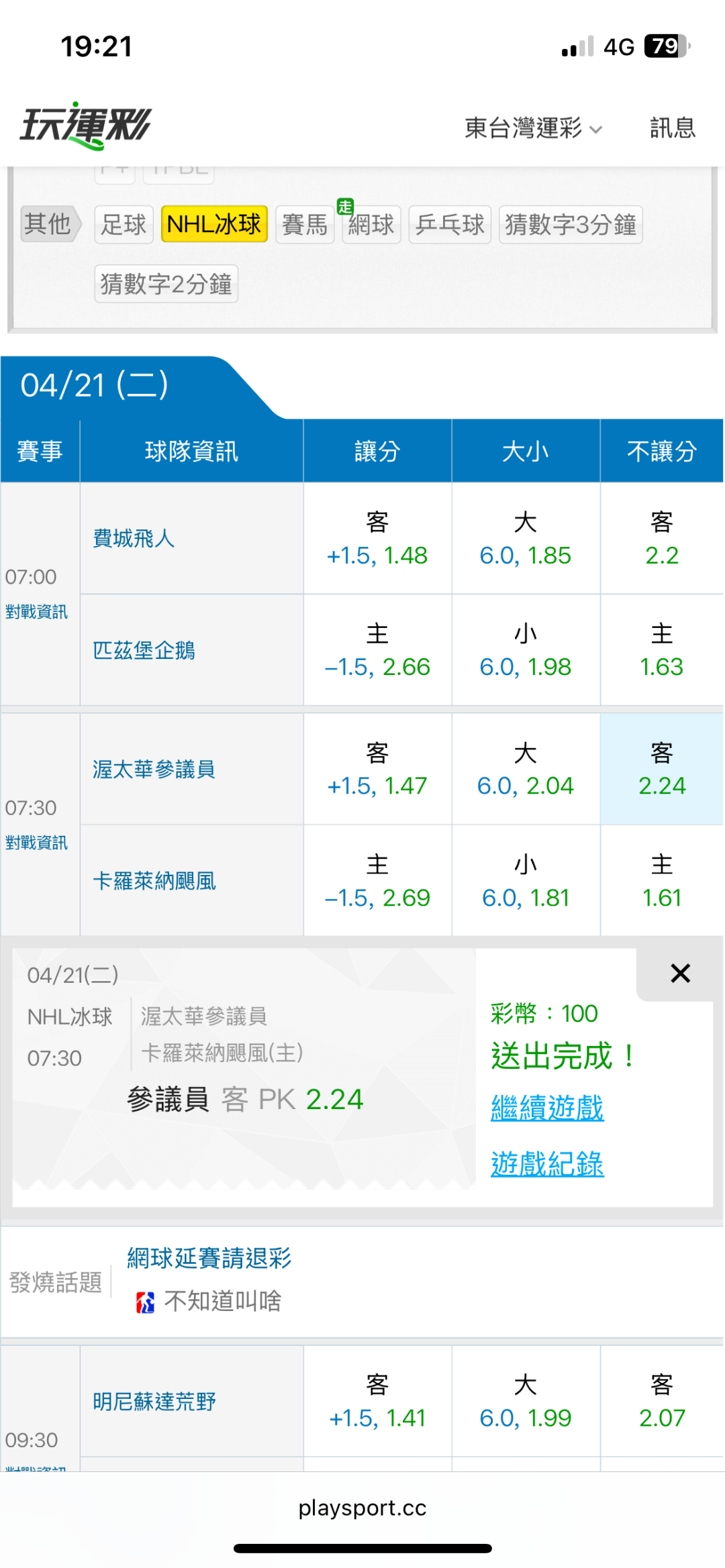725x1568 pixels.
Task: Open the 猜數字3分鐘 tab
Action: pos(571,224)
